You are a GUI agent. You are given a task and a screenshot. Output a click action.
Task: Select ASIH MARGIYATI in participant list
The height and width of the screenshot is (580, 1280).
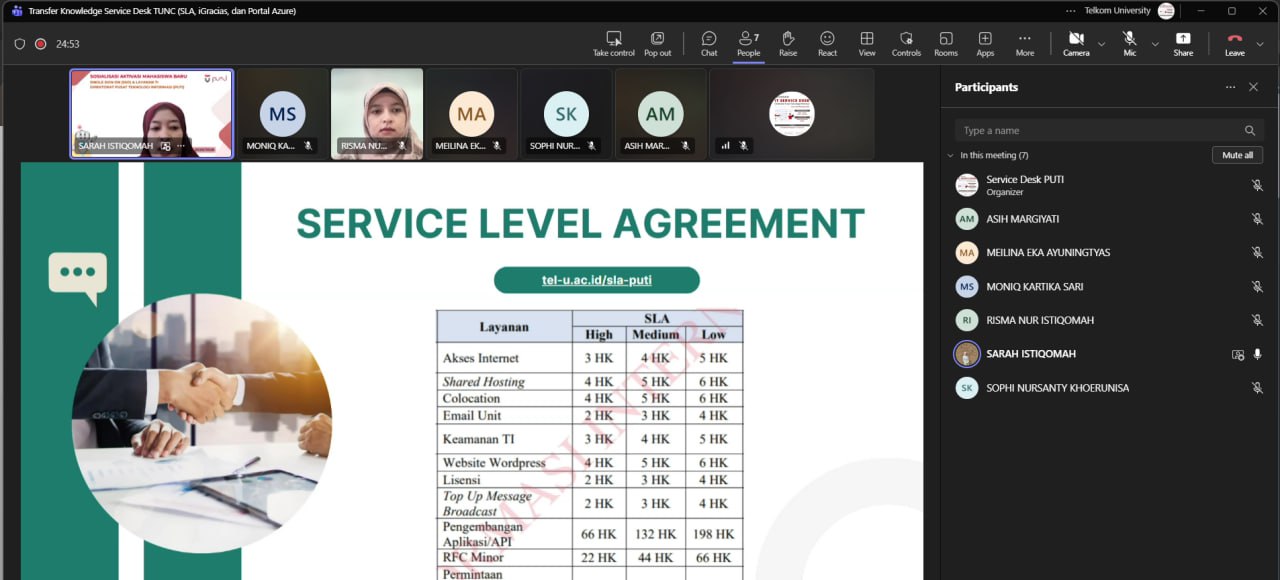(x=1108, y=219)
